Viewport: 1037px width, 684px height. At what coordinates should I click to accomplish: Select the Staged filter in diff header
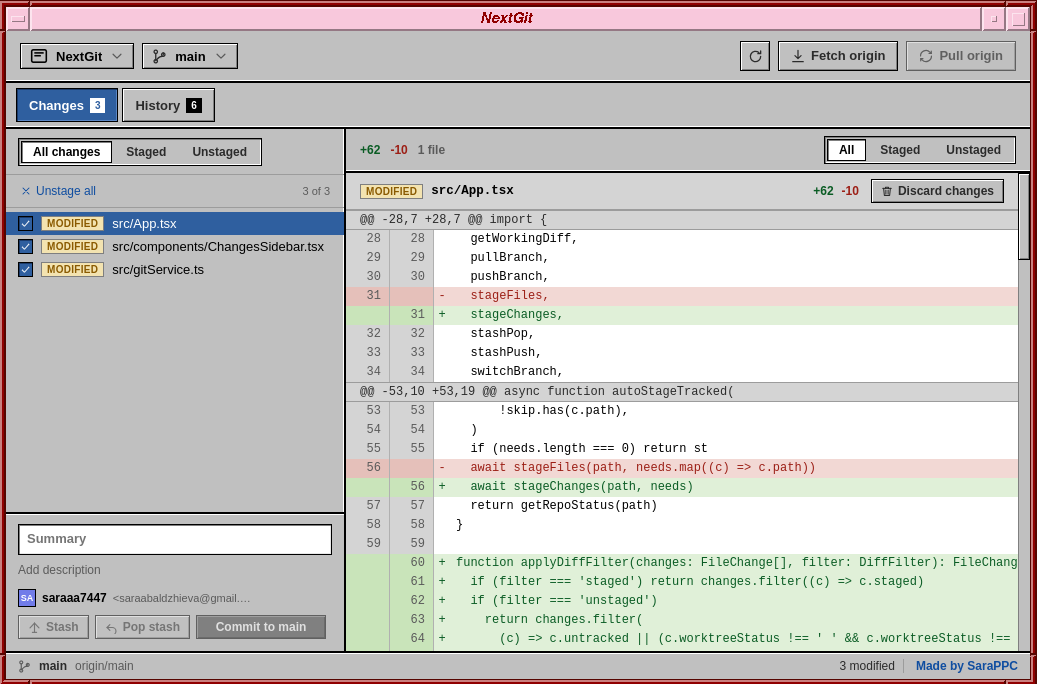point(899,150)
